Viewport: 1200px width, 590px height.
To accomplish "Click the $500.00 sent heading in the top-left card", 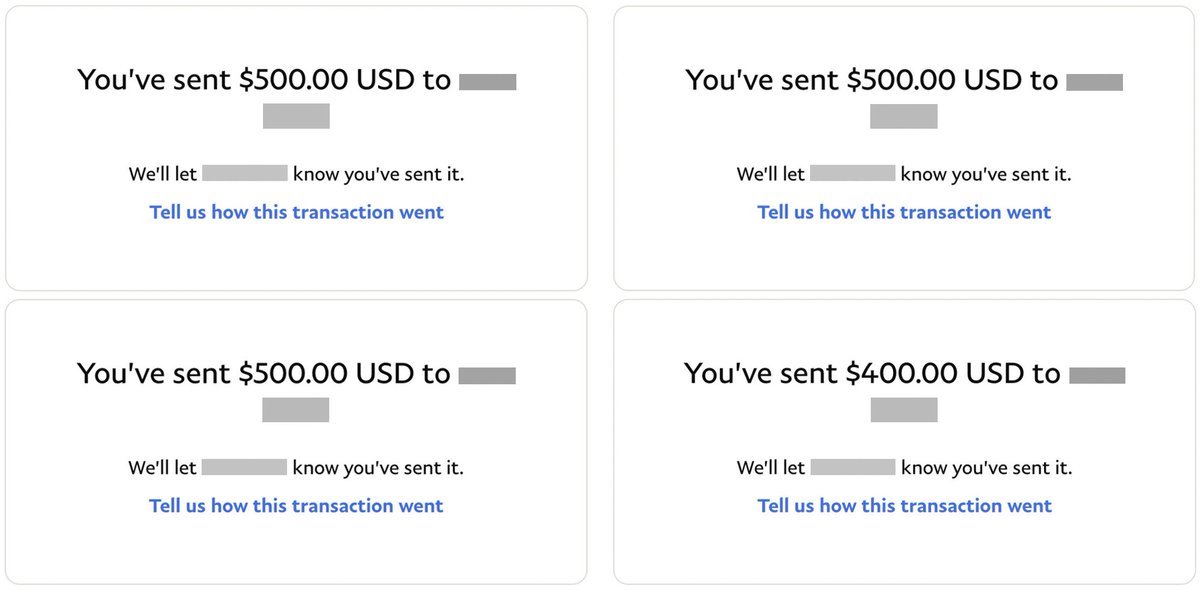I will point(265,80).
